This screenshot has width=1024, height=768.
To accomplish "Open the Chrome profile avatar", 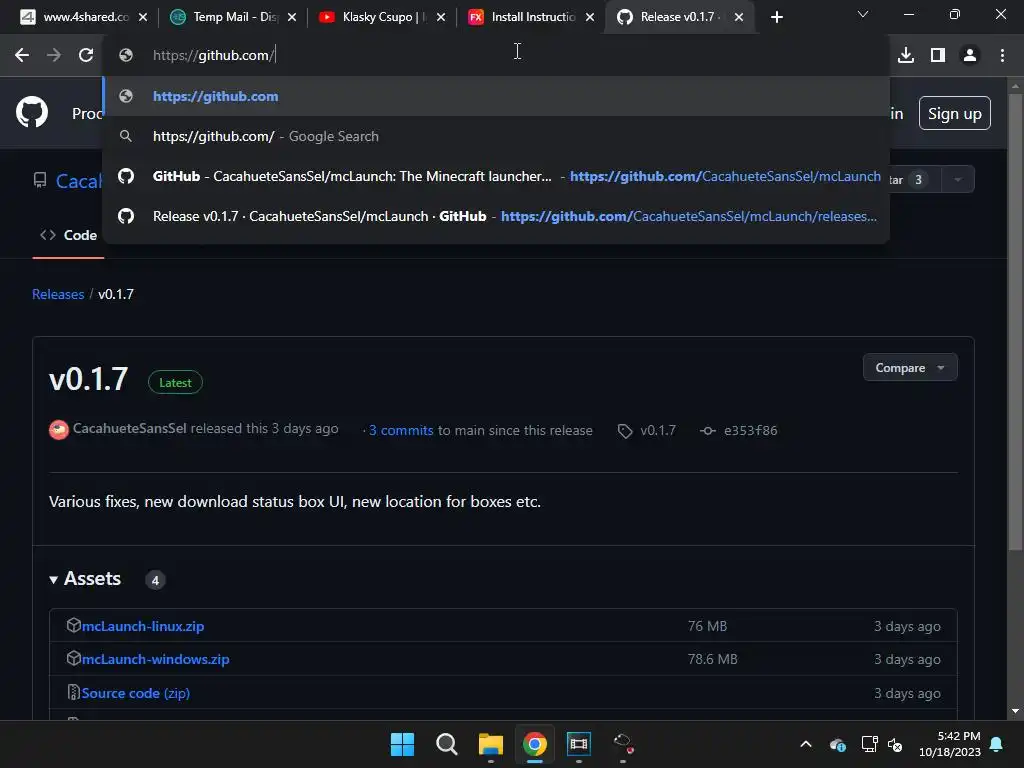I will tap(970, 56).
